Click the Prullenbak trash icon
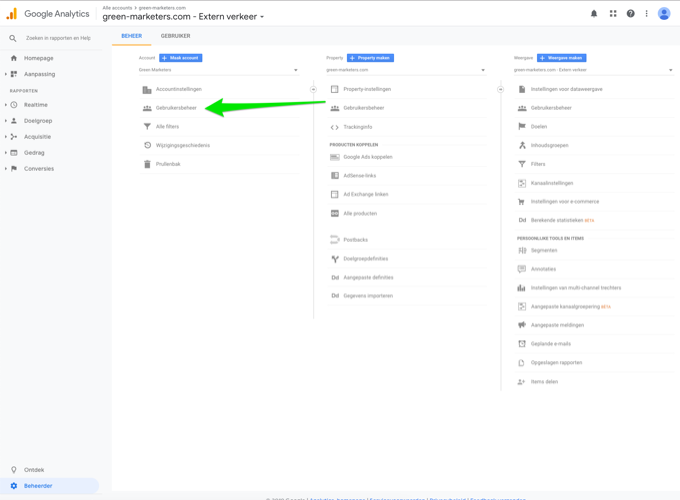Viewport: 680px width, 500px height. pyautogui.click(x=147, y=164)
